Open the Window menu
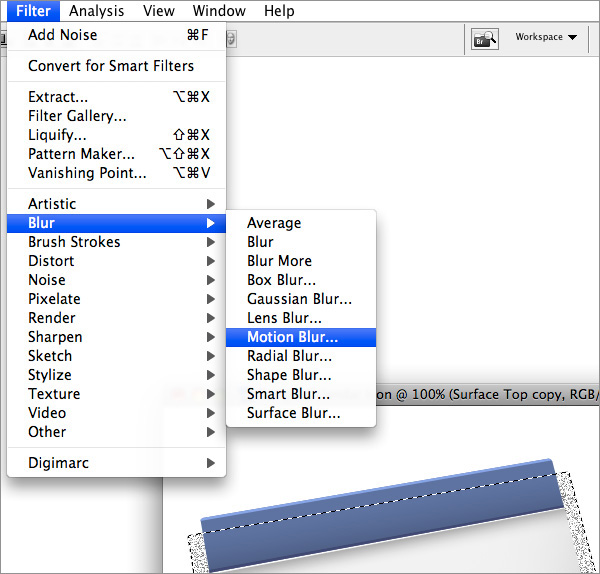 [x=219, y=11]
